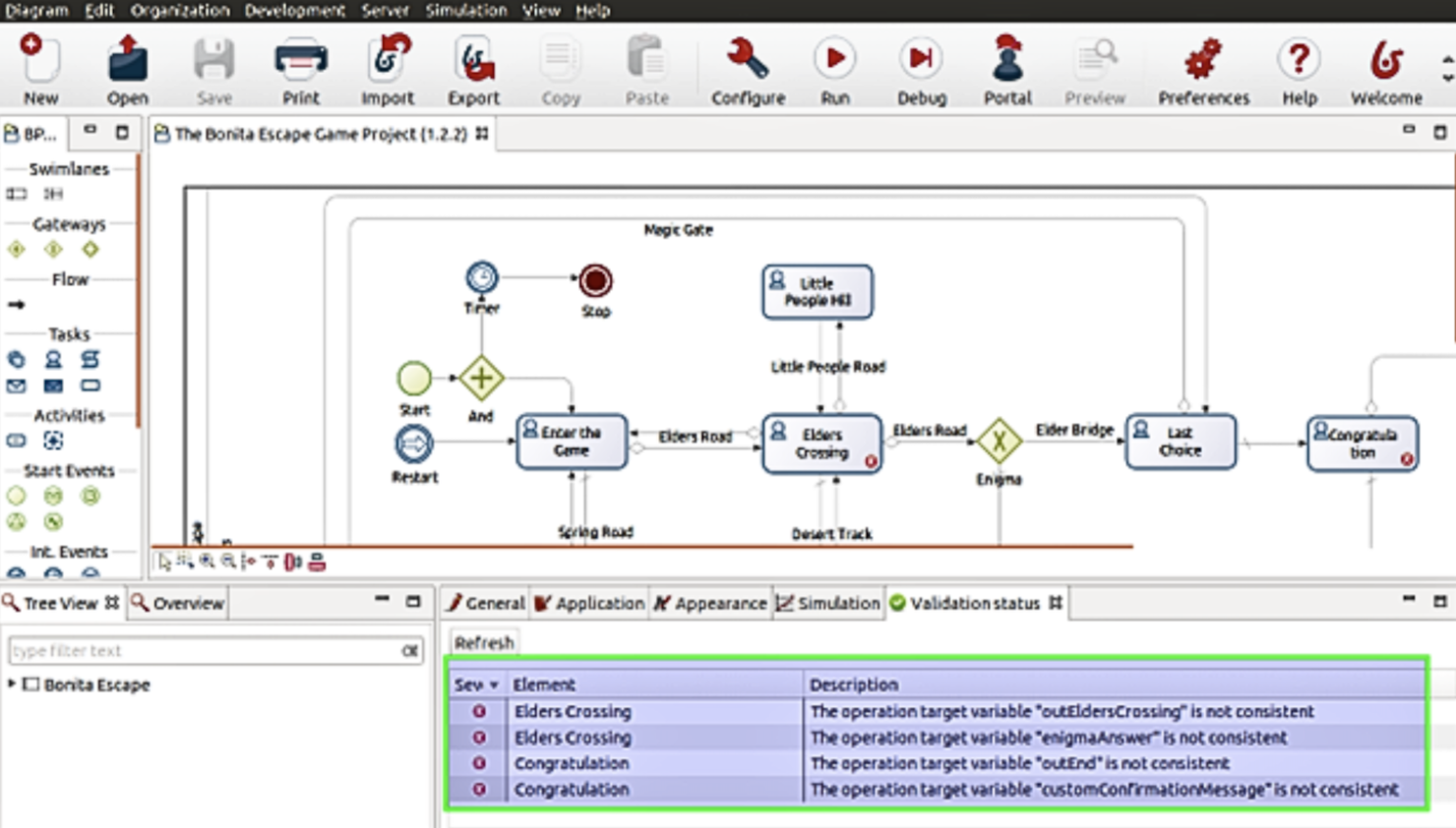Start debugging with the Debug icon
This screenshot has width=1456, height=828.
921,59
